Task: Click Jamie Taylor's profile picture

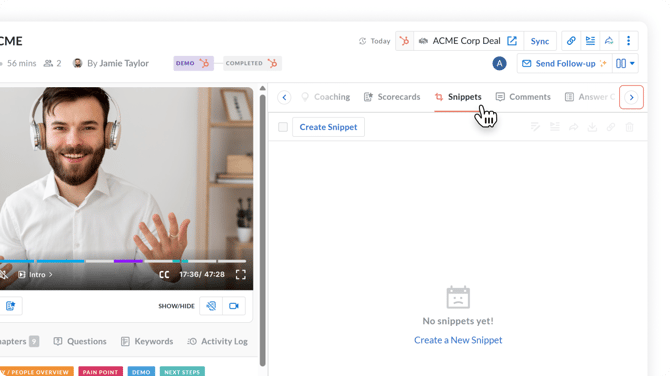Action: [x=77, y=63]
